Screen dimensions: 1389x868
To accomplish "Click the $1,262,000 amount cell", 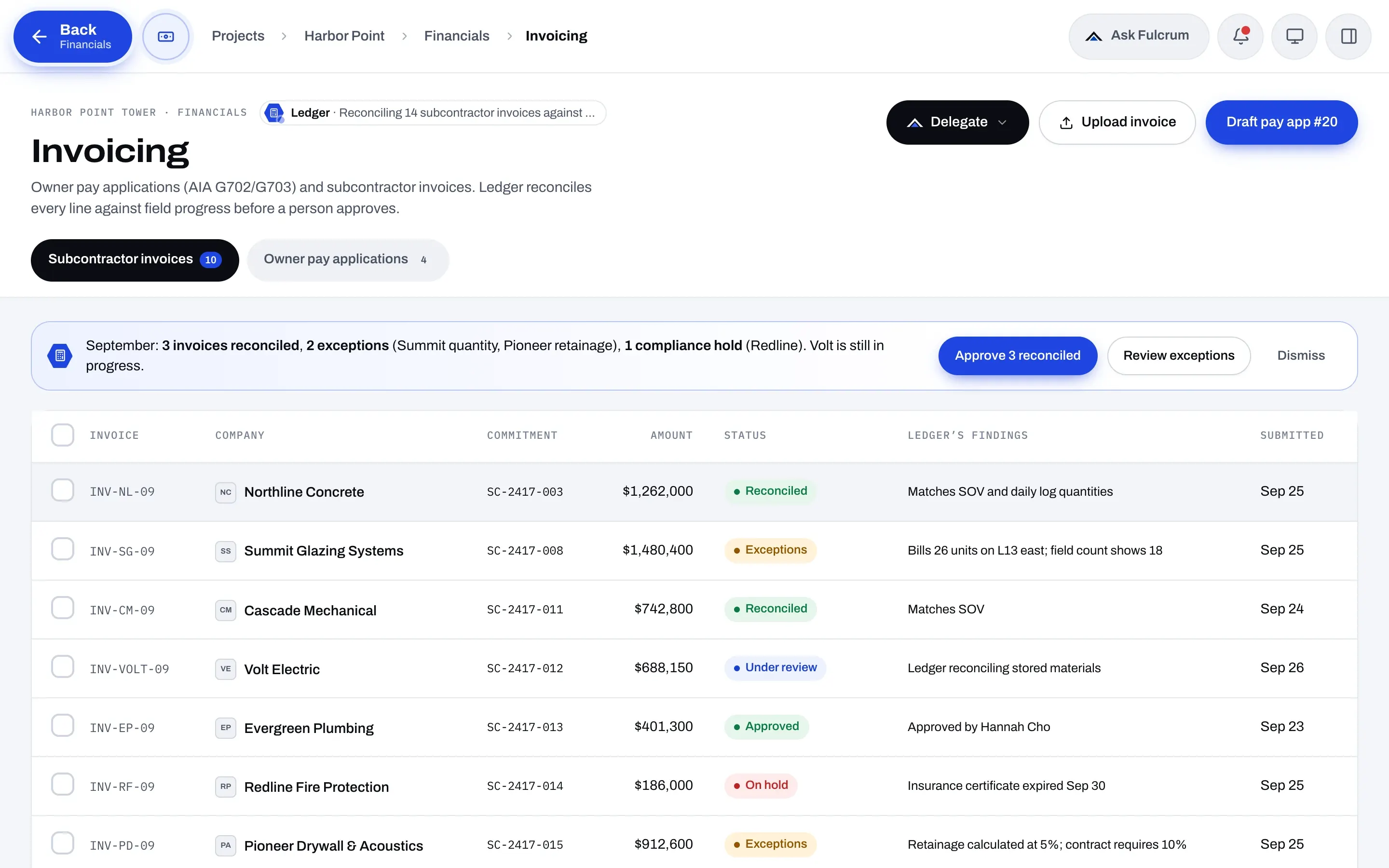I will point(657,491).
